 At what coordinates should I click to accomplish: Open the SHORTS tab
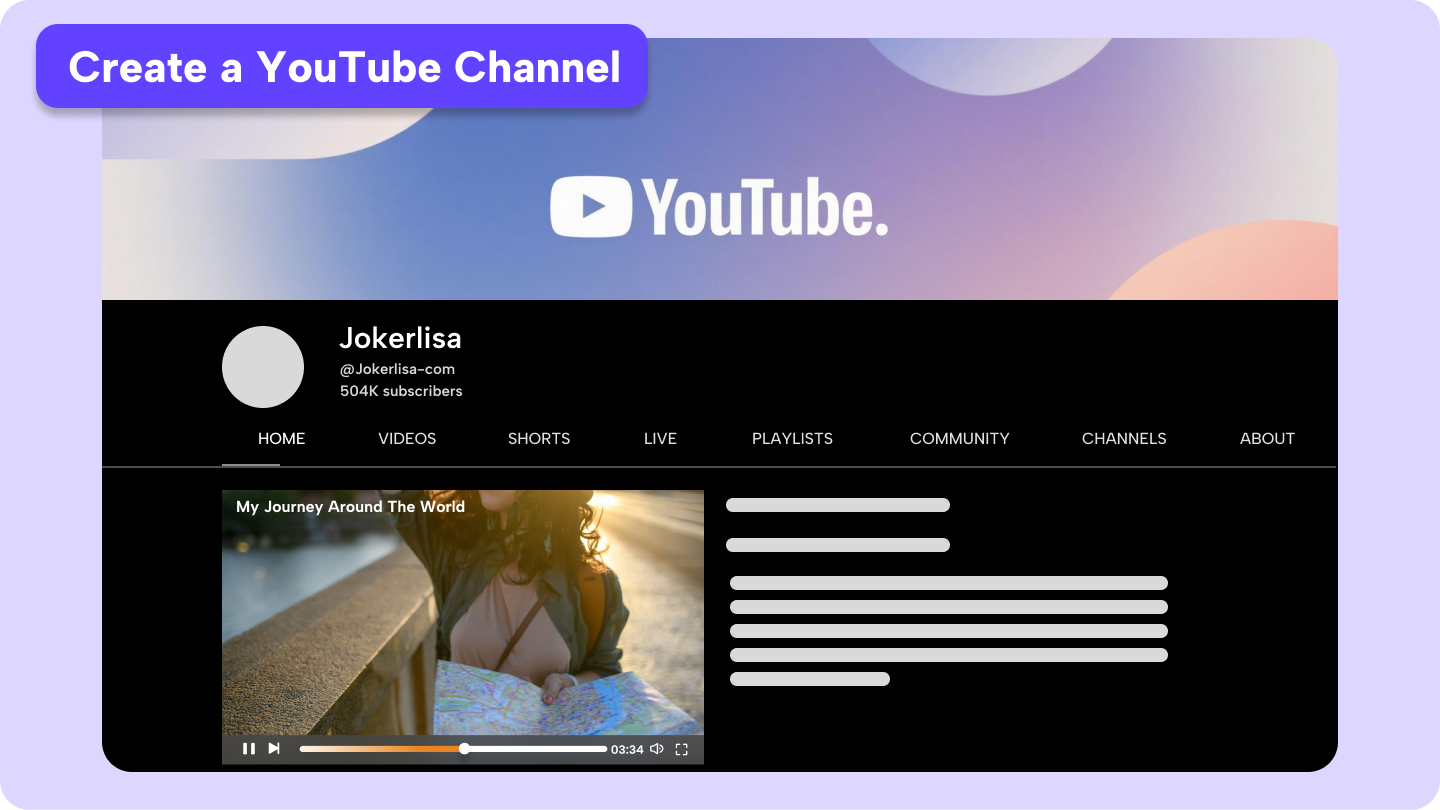(x=538, y=438)
